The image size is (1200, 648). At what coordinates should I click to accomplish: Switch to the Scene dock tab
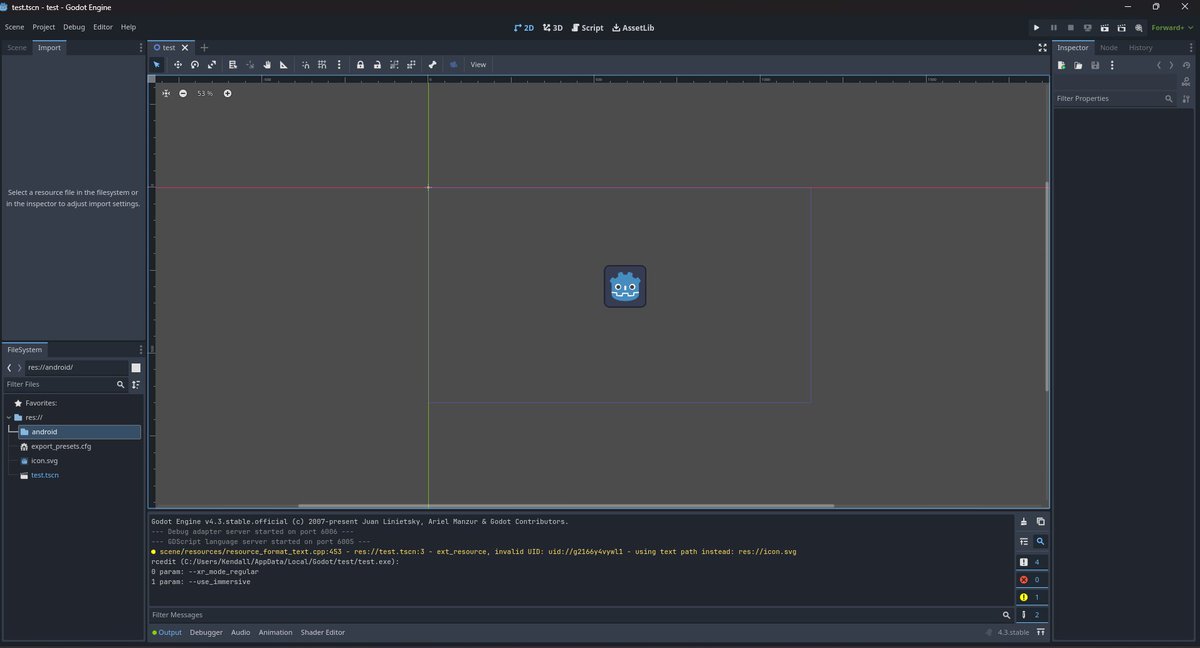tap(17, 48)
